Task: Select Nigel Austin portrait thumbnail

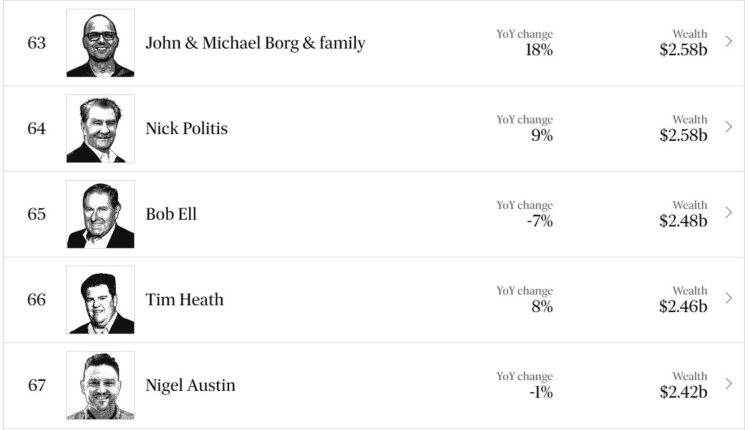Action: click(100, 385)
